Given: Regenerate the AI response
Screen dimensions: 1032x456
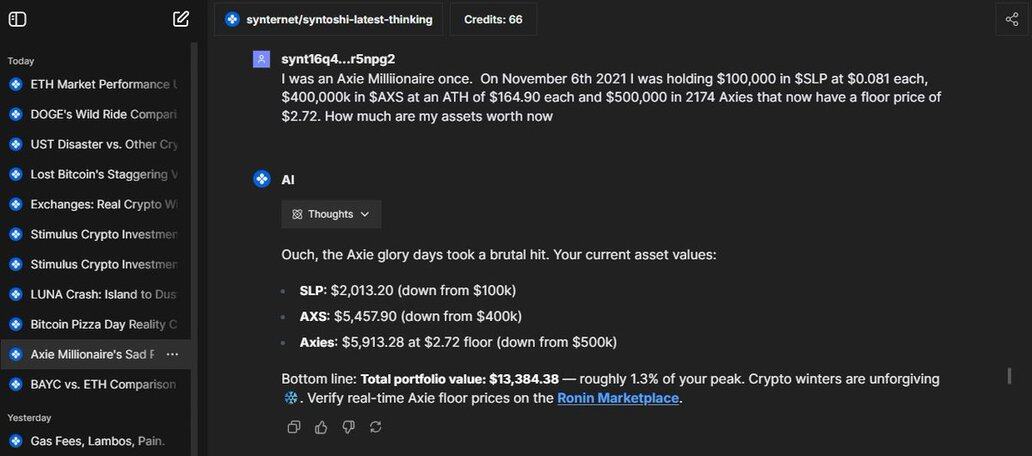Looking at the screenshot, I should [375, 427].
